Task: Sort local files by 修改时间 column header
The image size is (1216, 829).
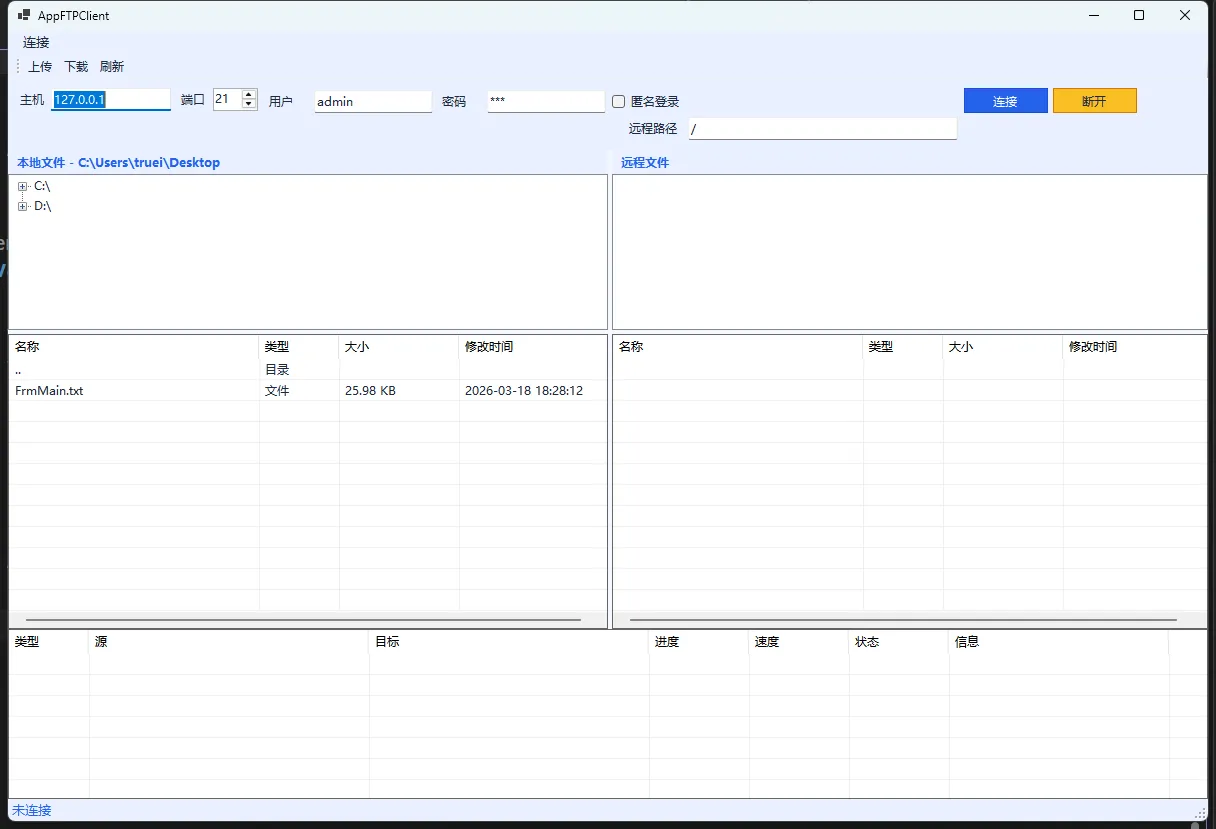Action: [489, 347]
